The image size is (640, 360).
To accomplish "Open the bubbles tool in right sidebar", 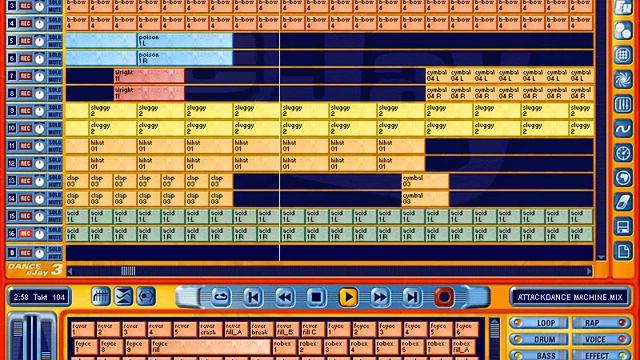I will 623,31.
